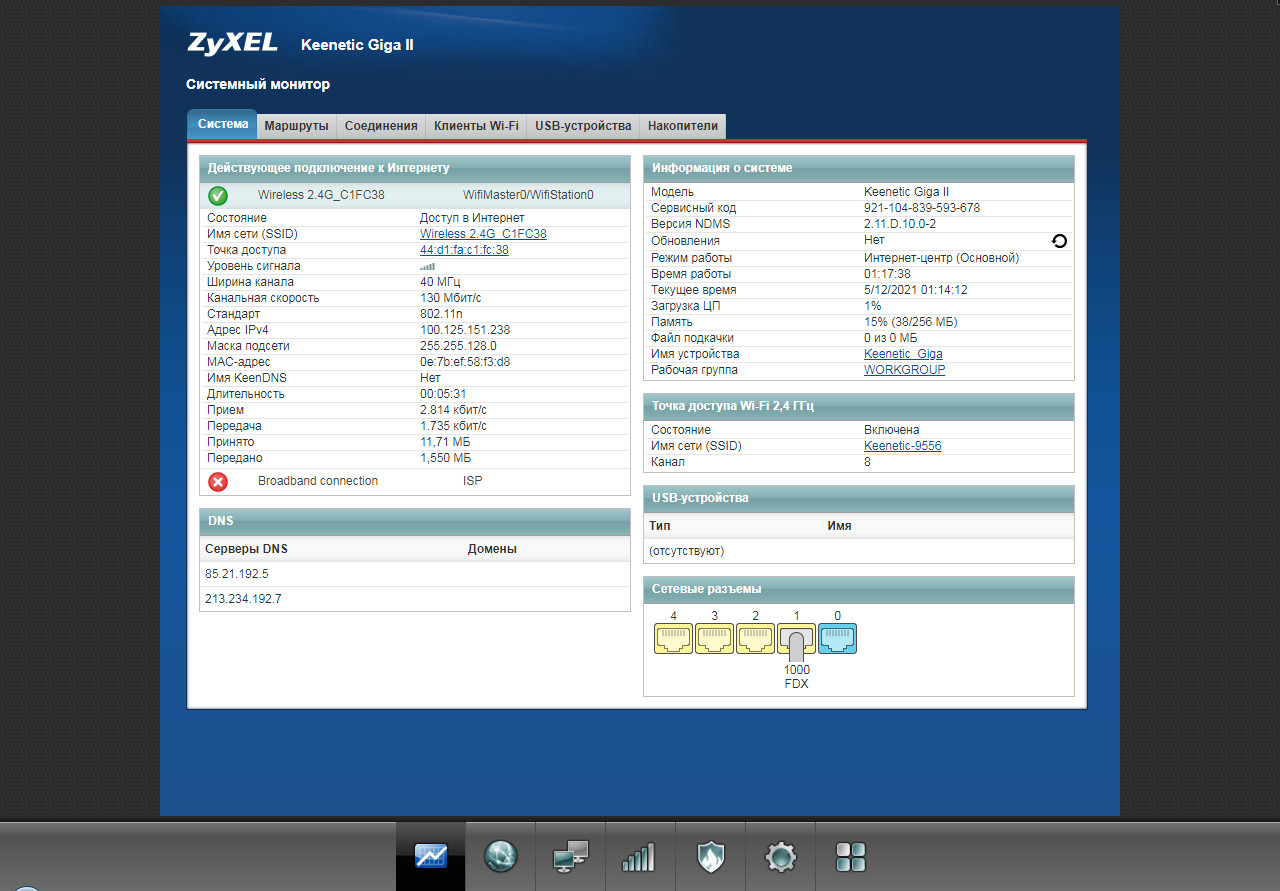
Task: Click the CPU load value 1%
Action: pyautogui.click(x=873, y=306)
